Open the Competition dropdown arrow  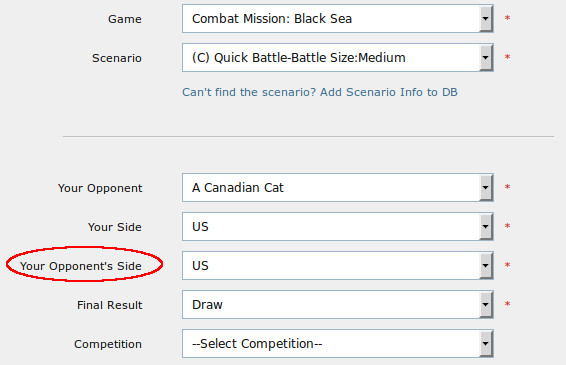486,344
